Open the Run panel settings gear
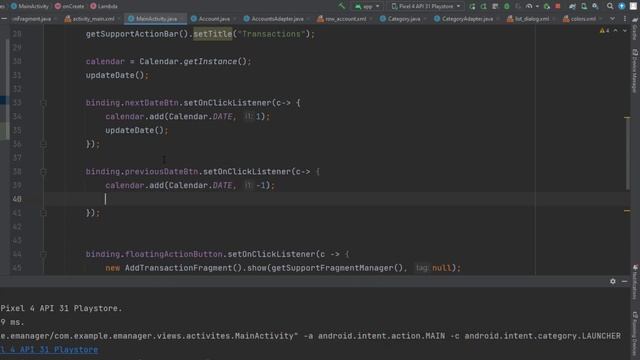 [x=613, y=281]
